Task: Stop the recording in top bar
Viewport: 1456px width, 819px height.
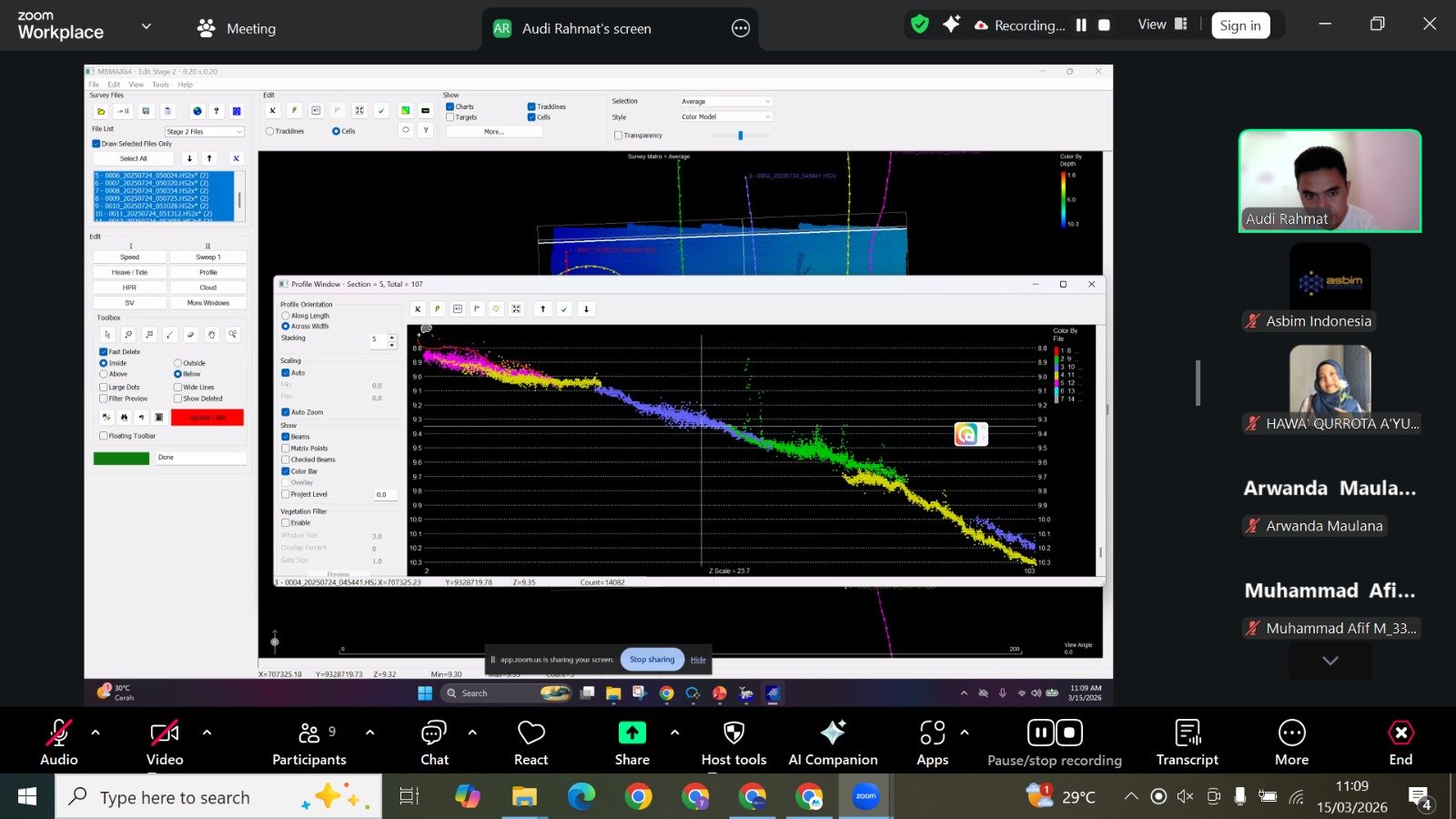Action: (1104, 25)
